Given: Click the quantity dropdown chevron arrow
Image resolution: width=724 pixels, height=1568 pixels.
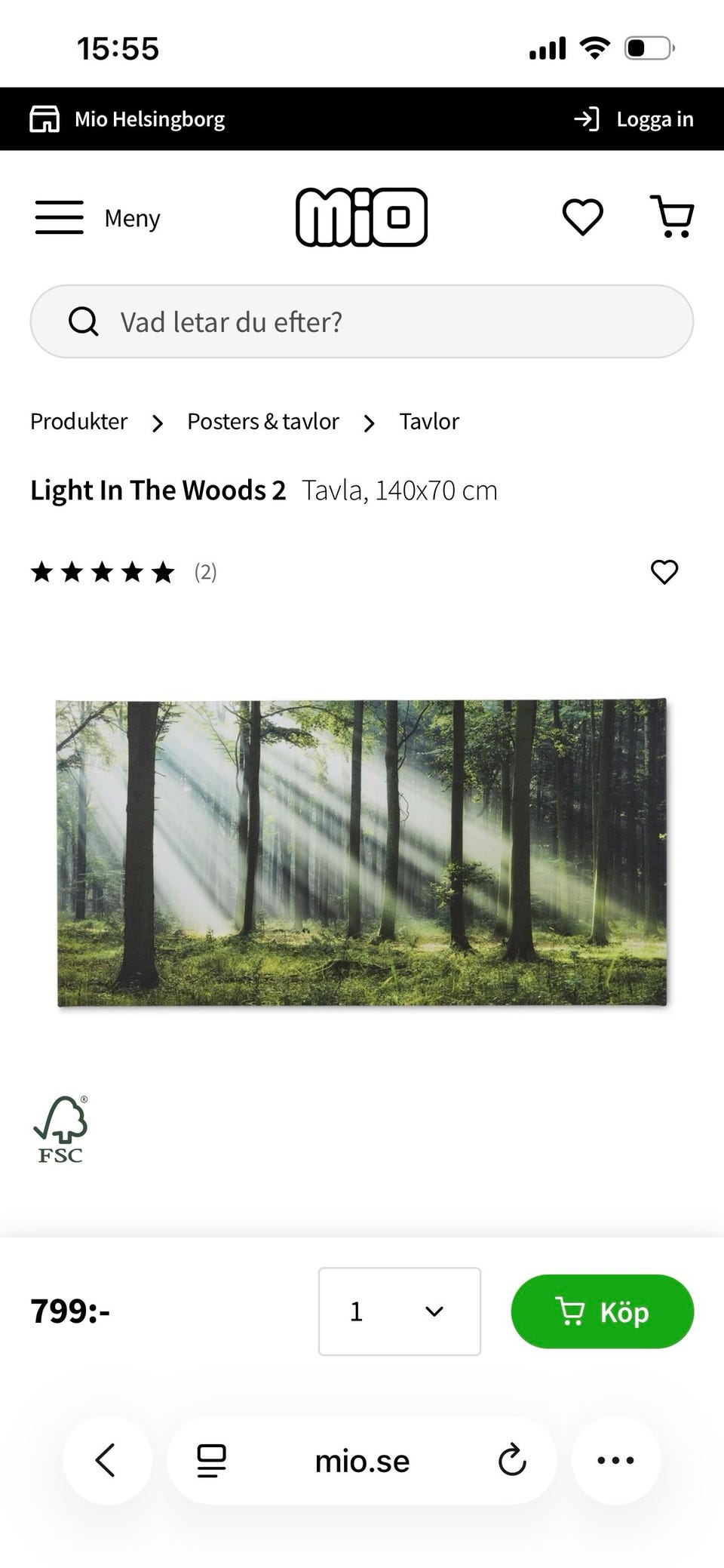Looking at the screenshot, I should [x=434, y=1311].
